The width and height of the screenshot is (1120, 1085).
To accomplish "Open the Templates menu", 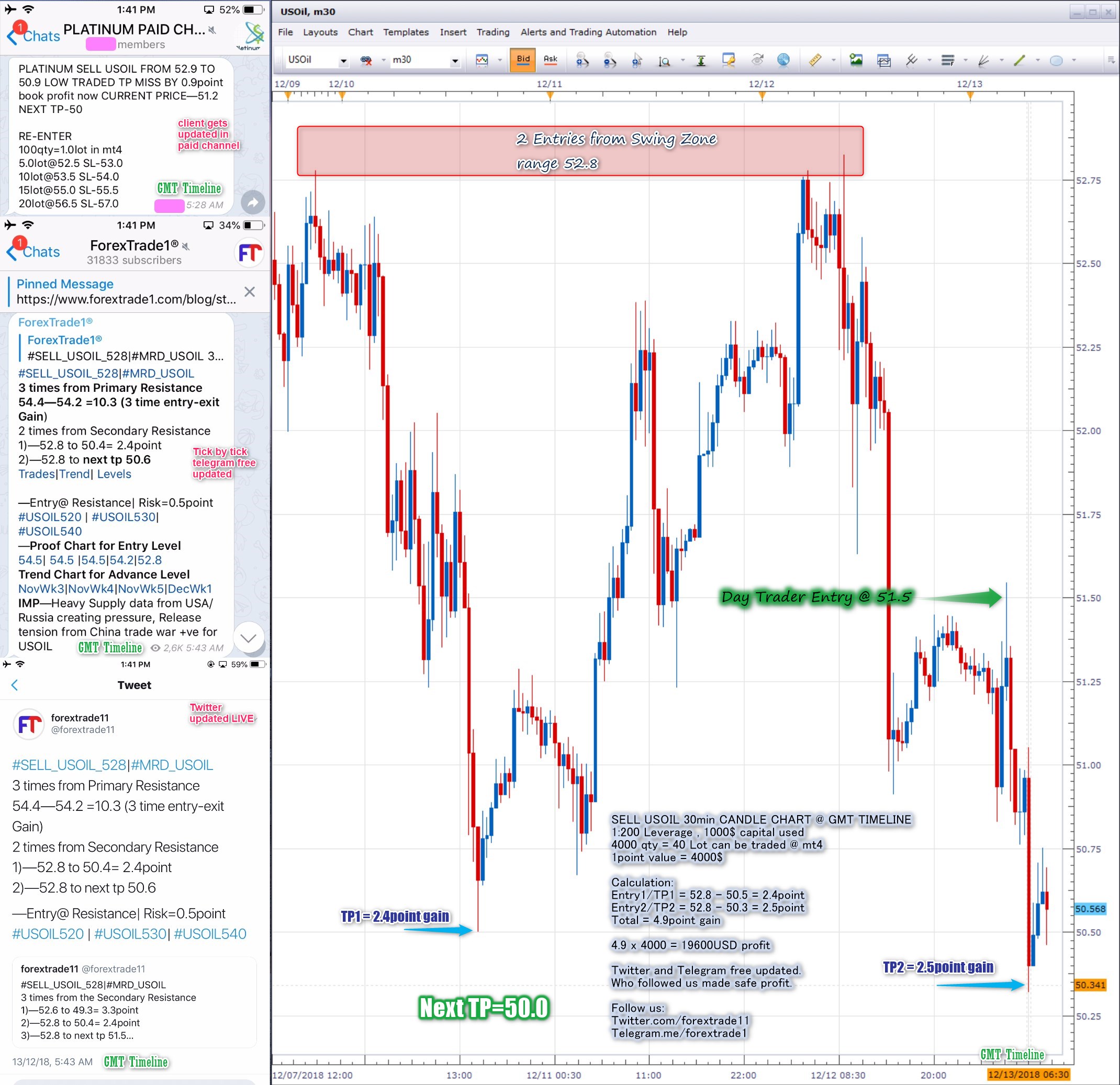I will tap(406, 32).
